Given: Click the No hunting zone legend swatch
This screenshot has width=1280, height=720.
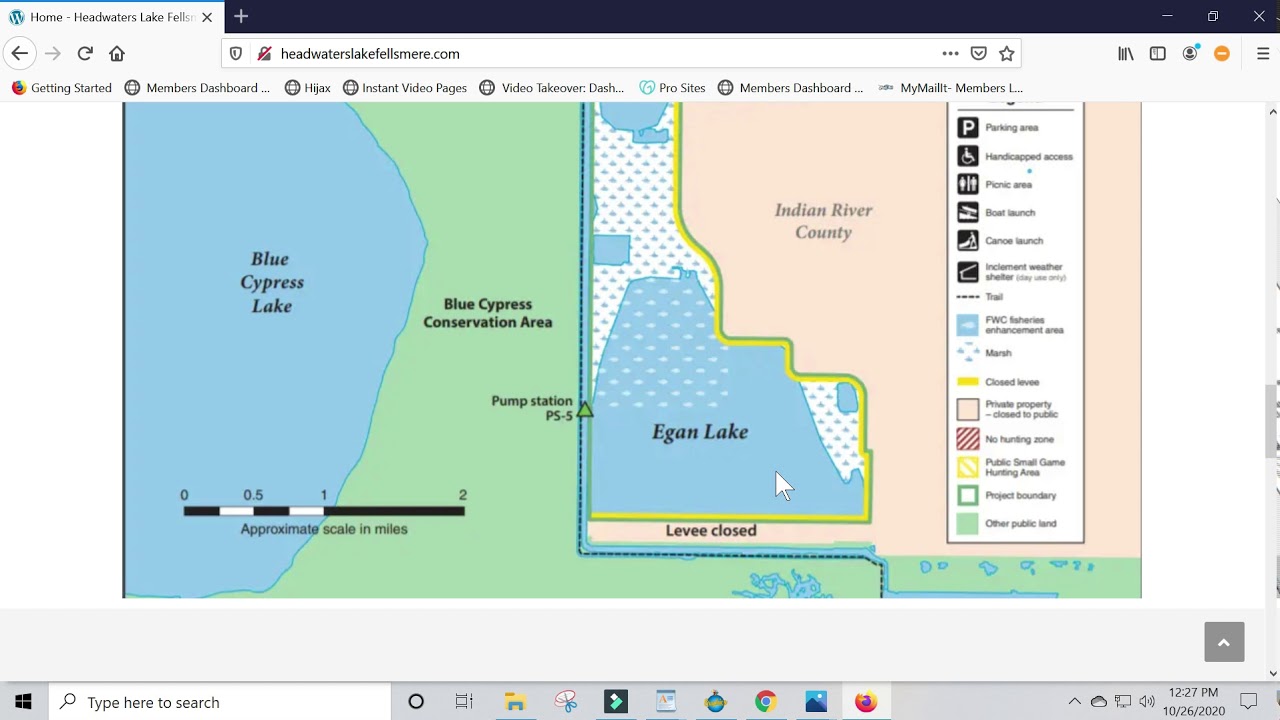Looking at the screenshot, I should pos(968,439).
